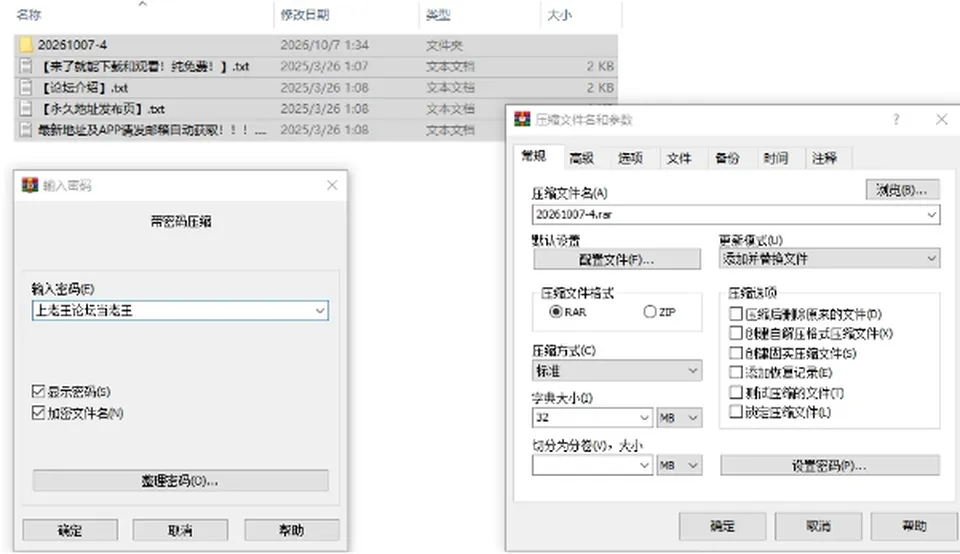Viewport: 960px width, 554px height.
Task: Toggle the 显示密码 checkbox
Action: pyautogui.click(x=38, y=391)
